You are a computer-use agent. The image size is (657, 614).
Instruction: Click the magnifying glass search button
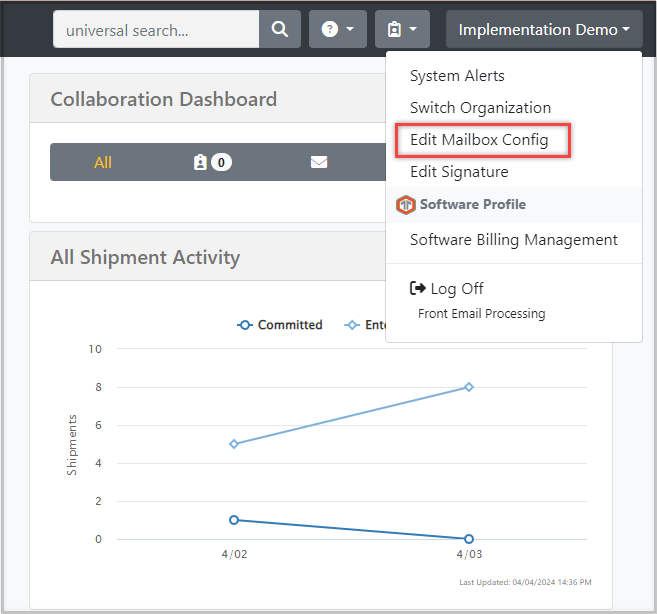click(x=280, y=30)
